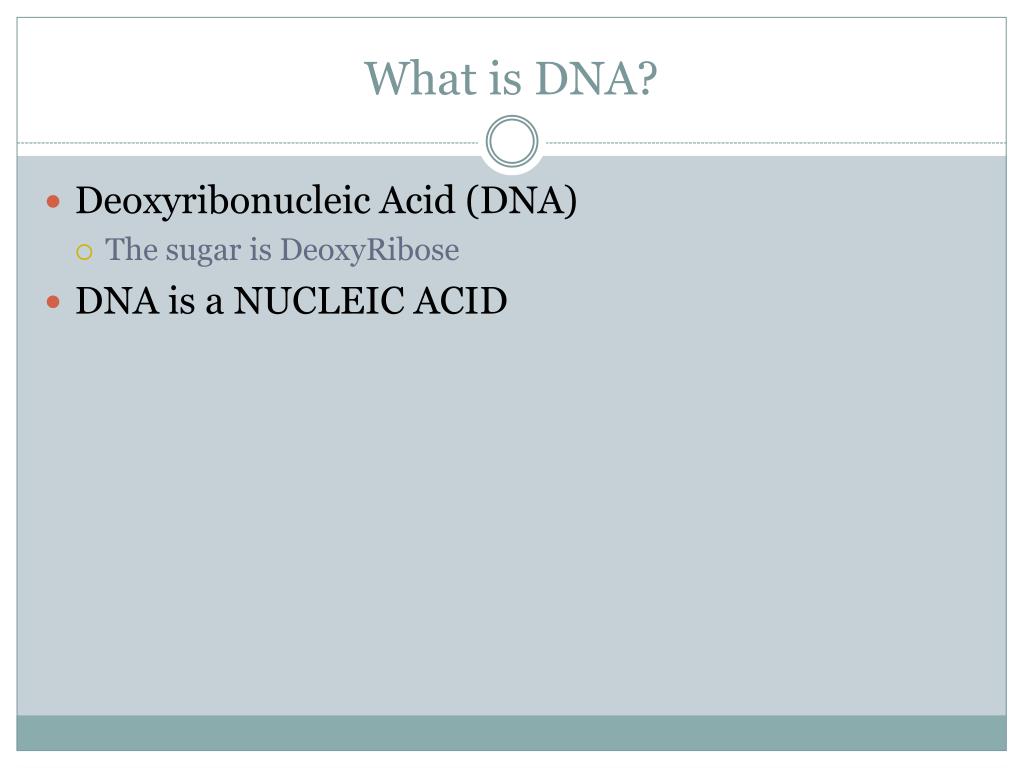
Task: Click the DNA is a NUCLEIC ACID text
Action: (291, 301)
